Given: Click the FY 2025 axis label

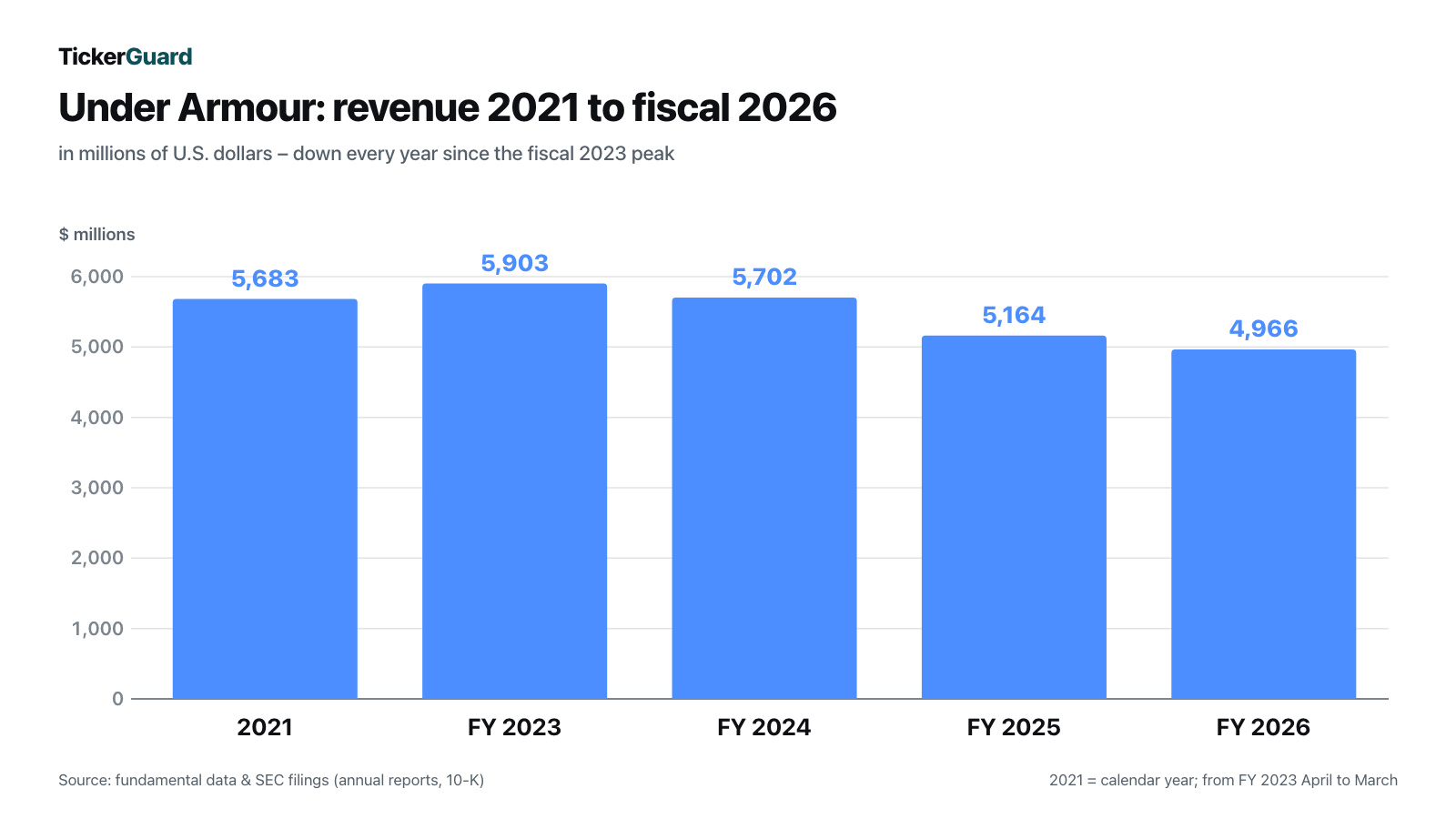Looking at the screenshot, I should pyautogui.click(x=1014, y=727).
